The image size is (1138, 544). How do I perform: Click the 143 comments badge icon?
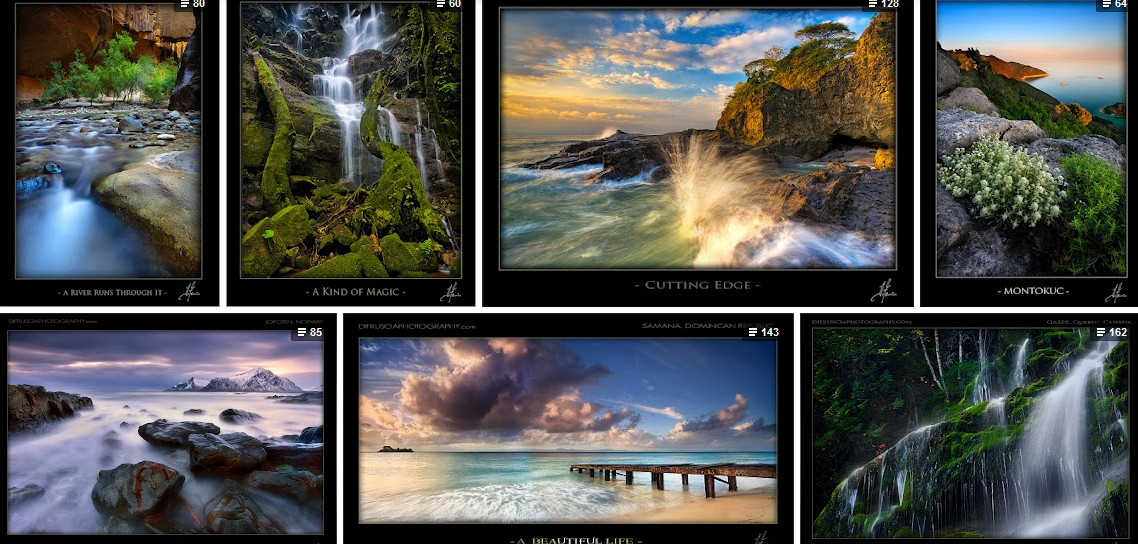762,332
